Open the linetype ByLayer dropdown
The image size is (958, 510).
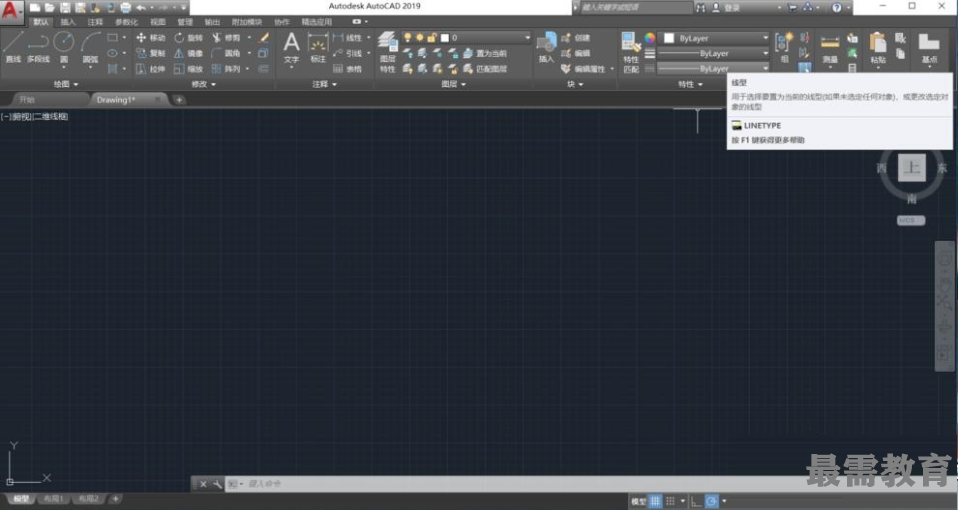(x=714, y=69)
